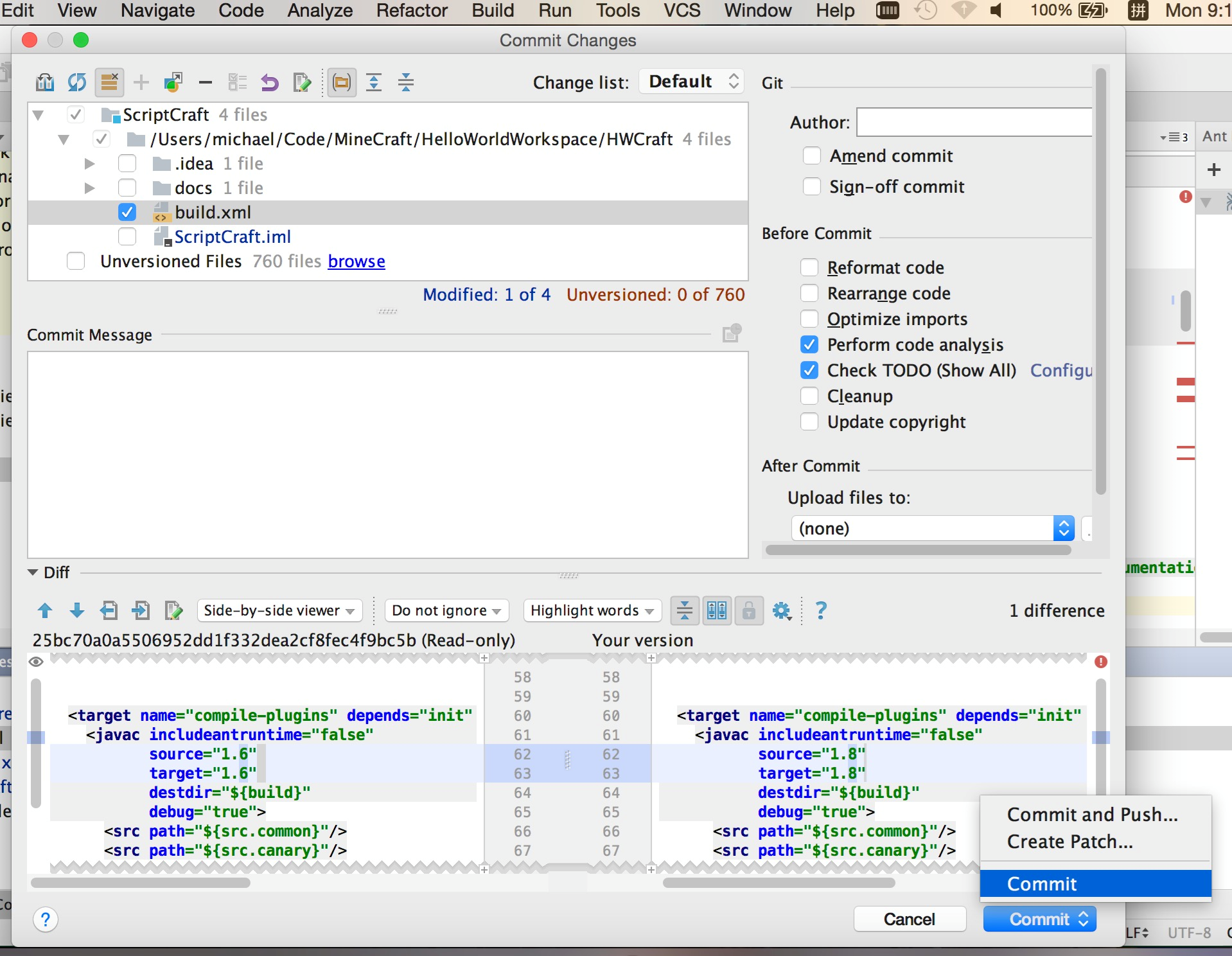Click the plus icon in the Ant panel

pos(1214,170)
